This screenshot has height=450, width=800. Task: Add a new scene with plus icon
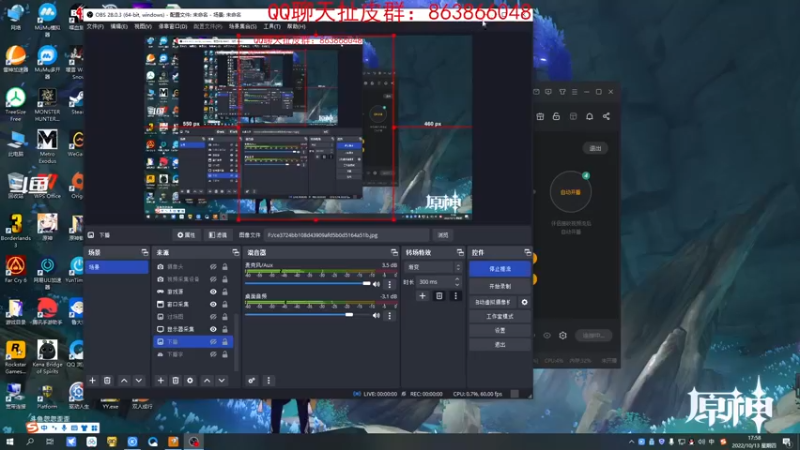[92, 381]
